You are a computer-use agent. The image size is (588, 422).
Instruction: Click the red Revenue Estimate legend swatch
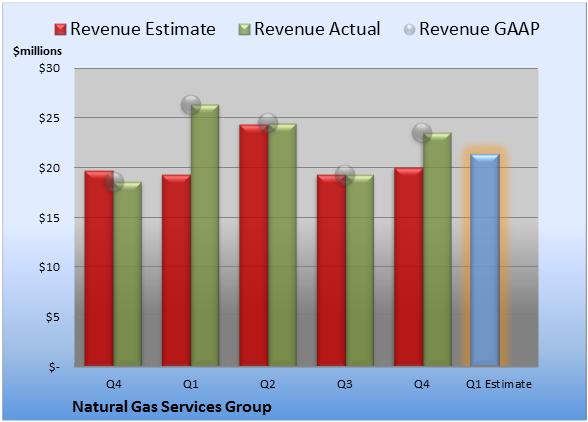click(x=60, y=29)
